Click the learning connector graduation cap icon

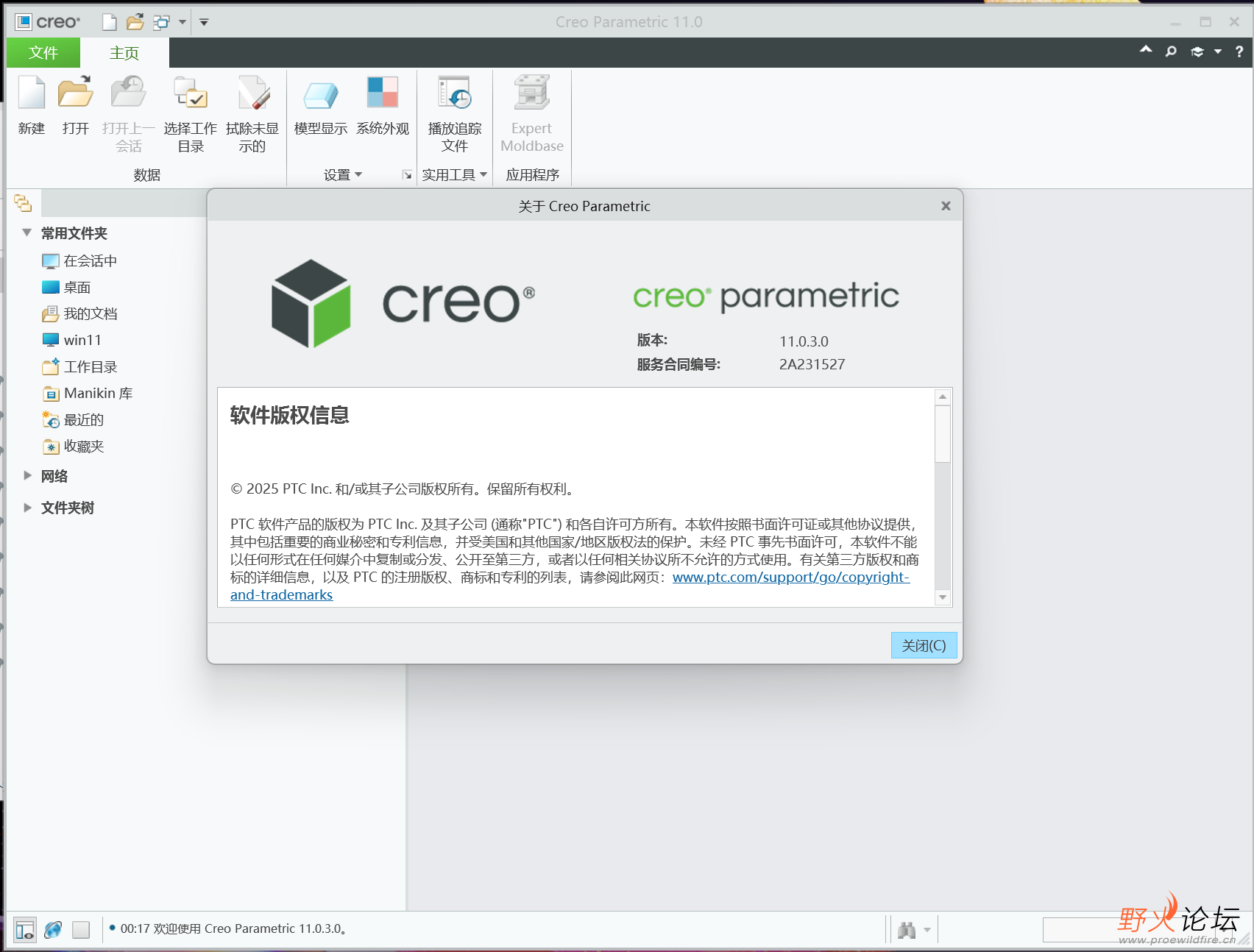[1197, 51]
